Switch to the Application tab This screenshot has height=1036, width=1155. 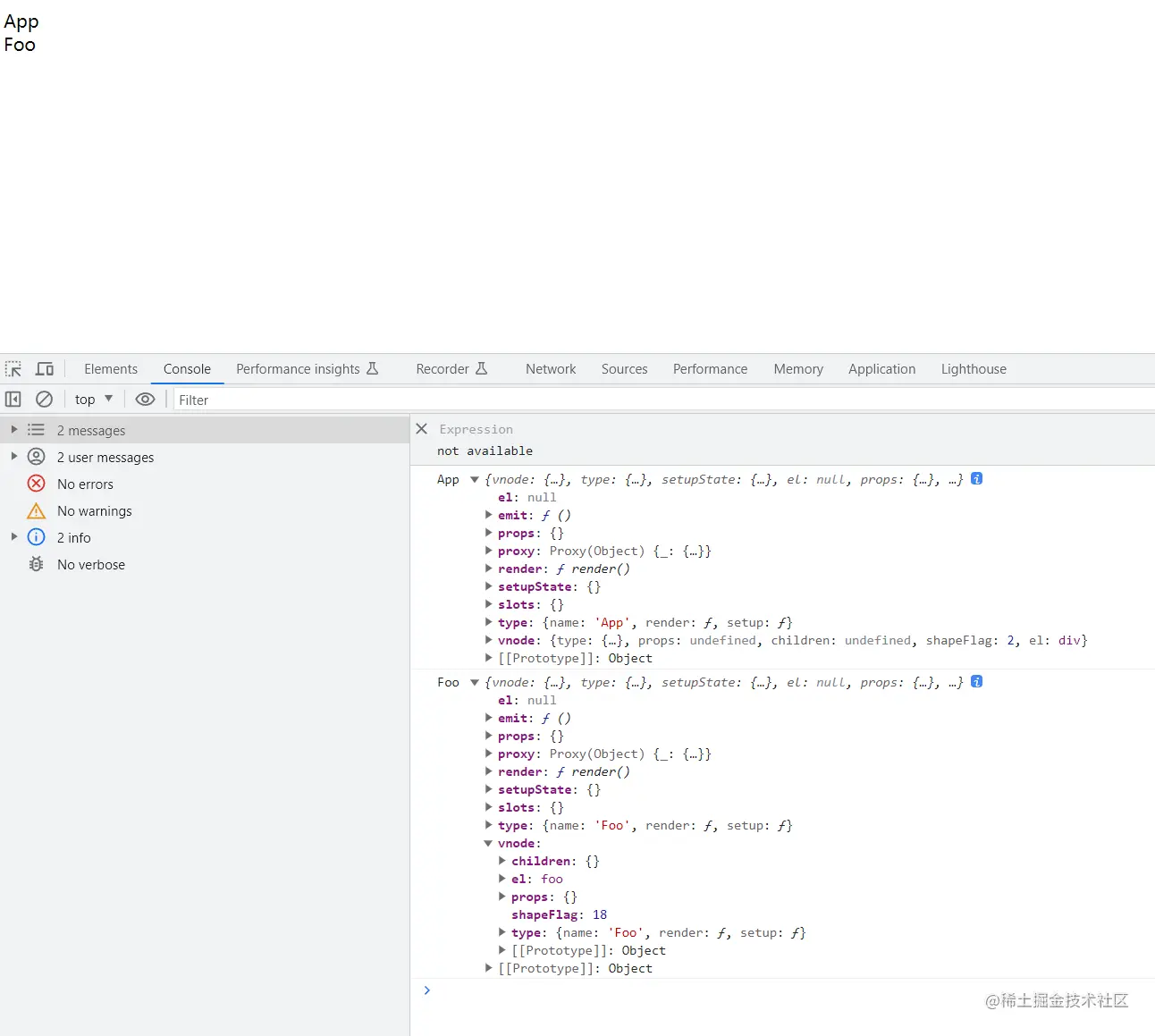881,369
